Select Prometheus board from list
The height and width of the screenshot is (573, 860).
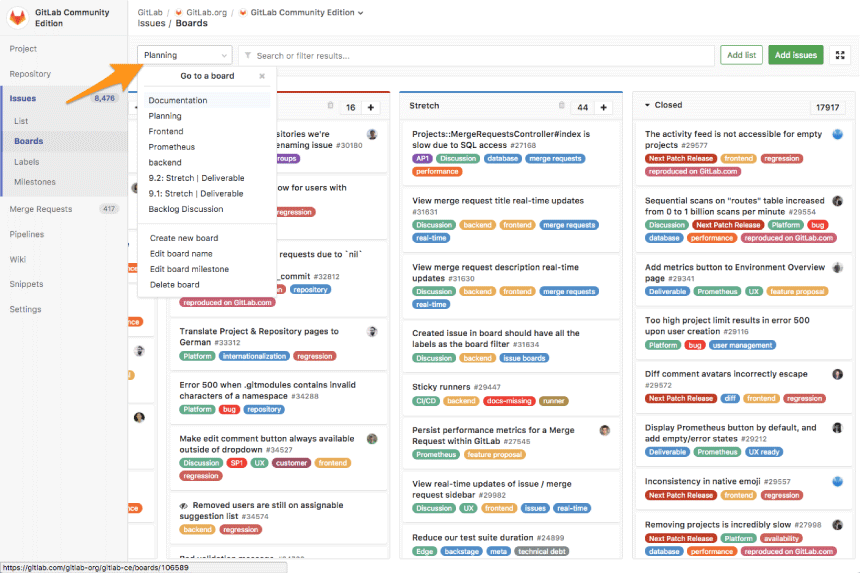point(207,147)
